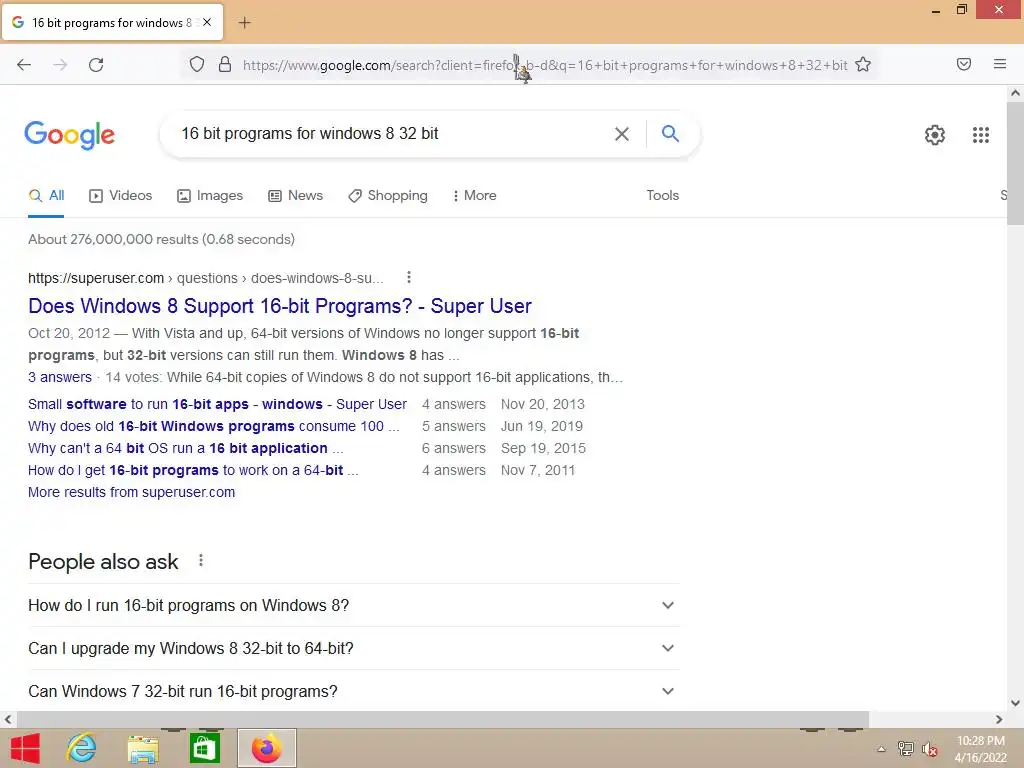Switch to News results tab
This screenshot has height=768, width=1024.
click(295, 195)
